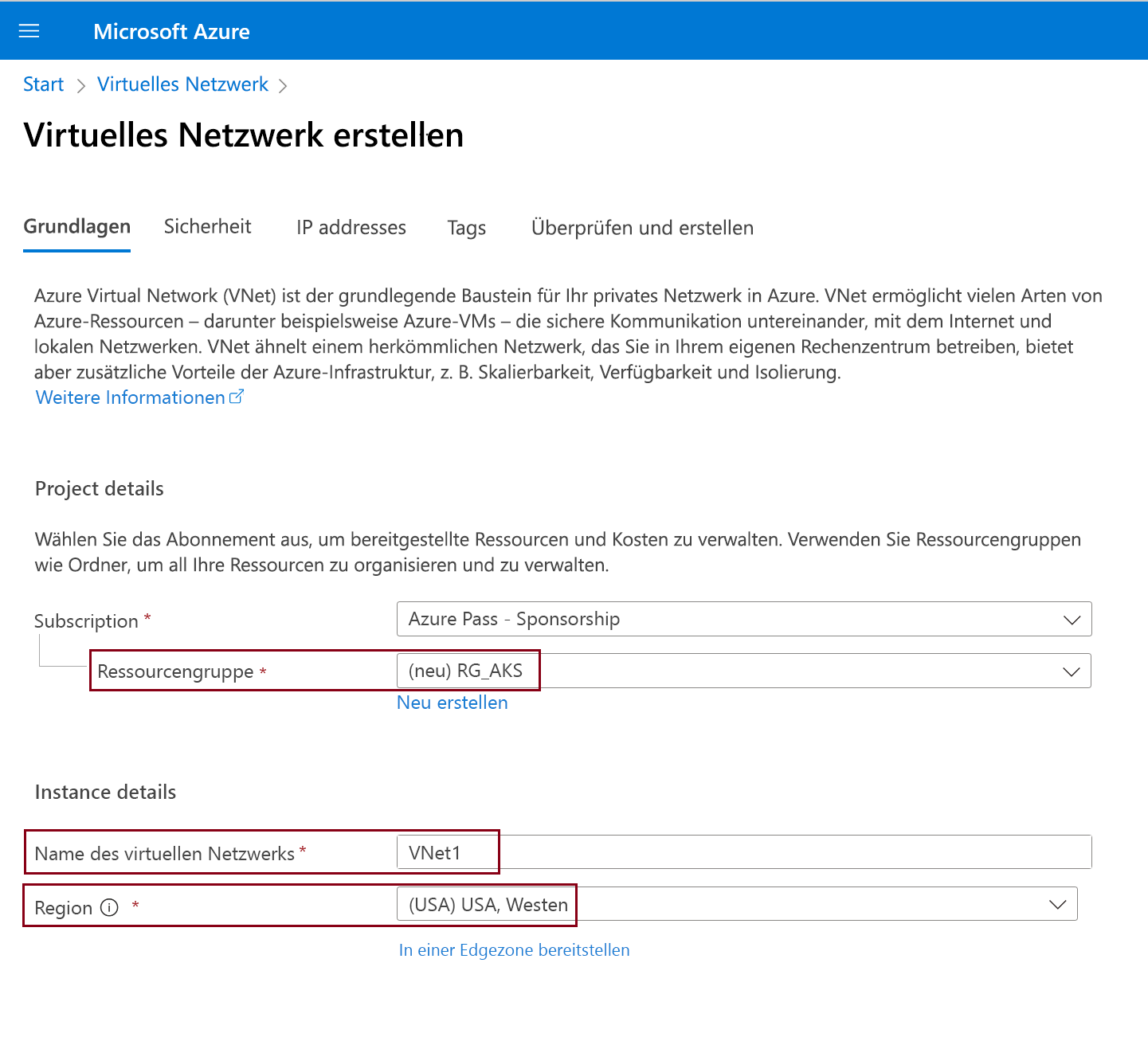Select the Grundlagen tab
Screen dimensions: 1148x1045
(76, 227)
